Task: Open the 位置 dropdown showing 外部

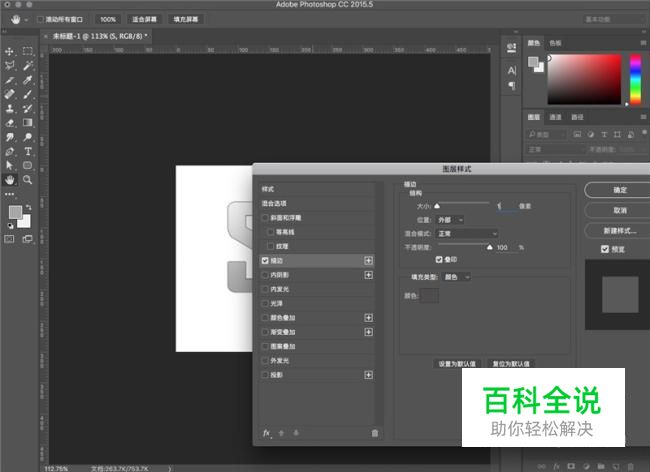Action: point(450,220)
